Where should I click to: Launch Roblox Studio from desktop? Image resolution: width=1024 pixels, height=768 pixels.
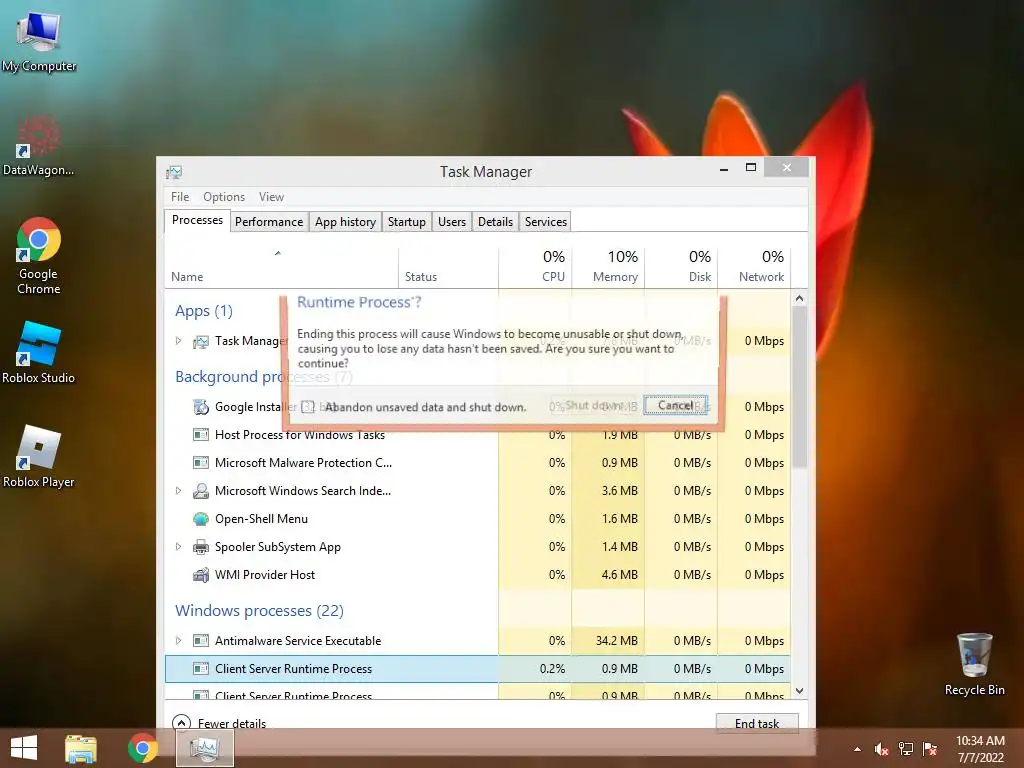coord(39,353)
